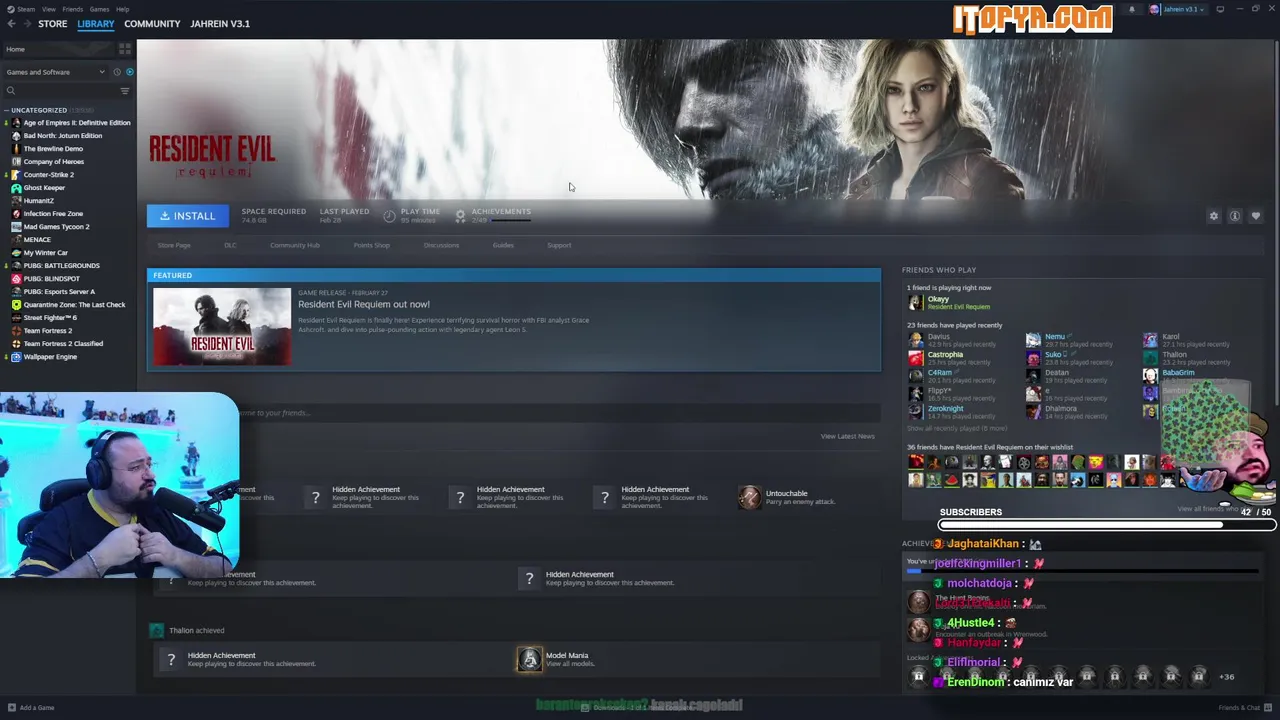
Task: Add game to favorites heart icon
Action: pyautogui.click(x=1256, y=216)
